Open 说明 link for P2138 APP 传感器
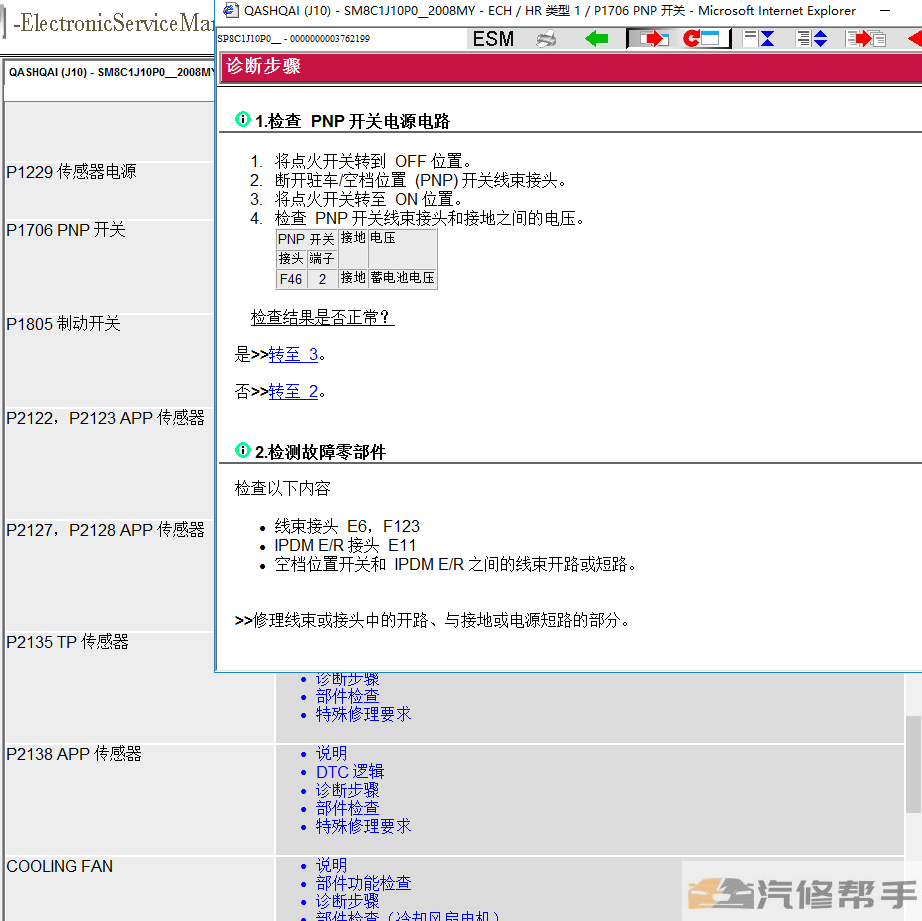 [x=331, y=753]
